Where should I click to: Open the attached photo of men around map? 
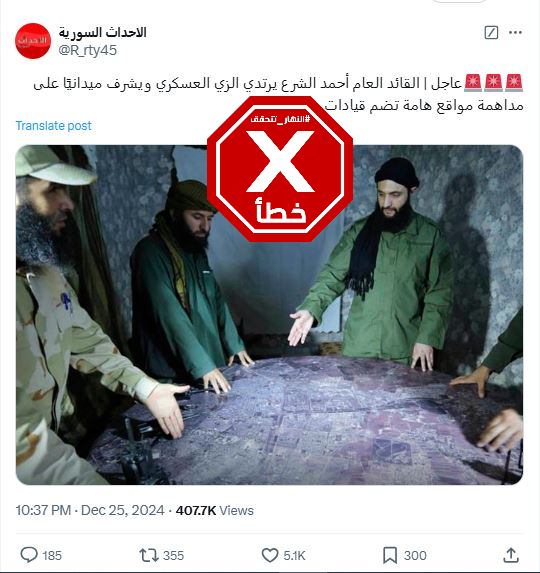[269, 315]
